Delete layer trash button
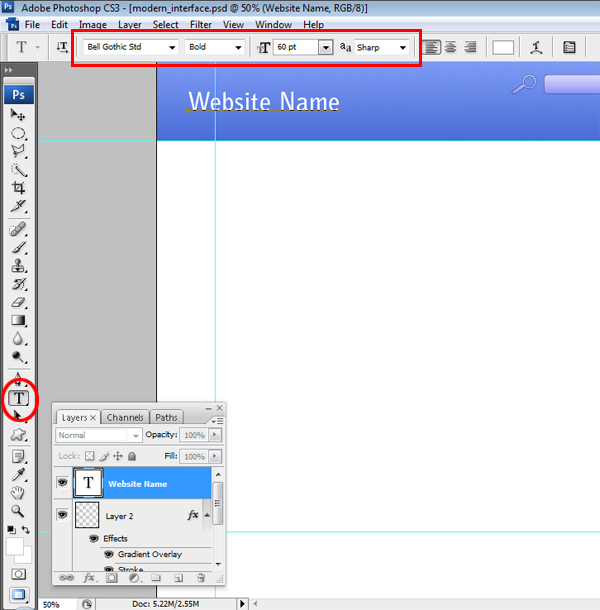Viewport: 600px width, 610px height. click(x=201, y=578)
